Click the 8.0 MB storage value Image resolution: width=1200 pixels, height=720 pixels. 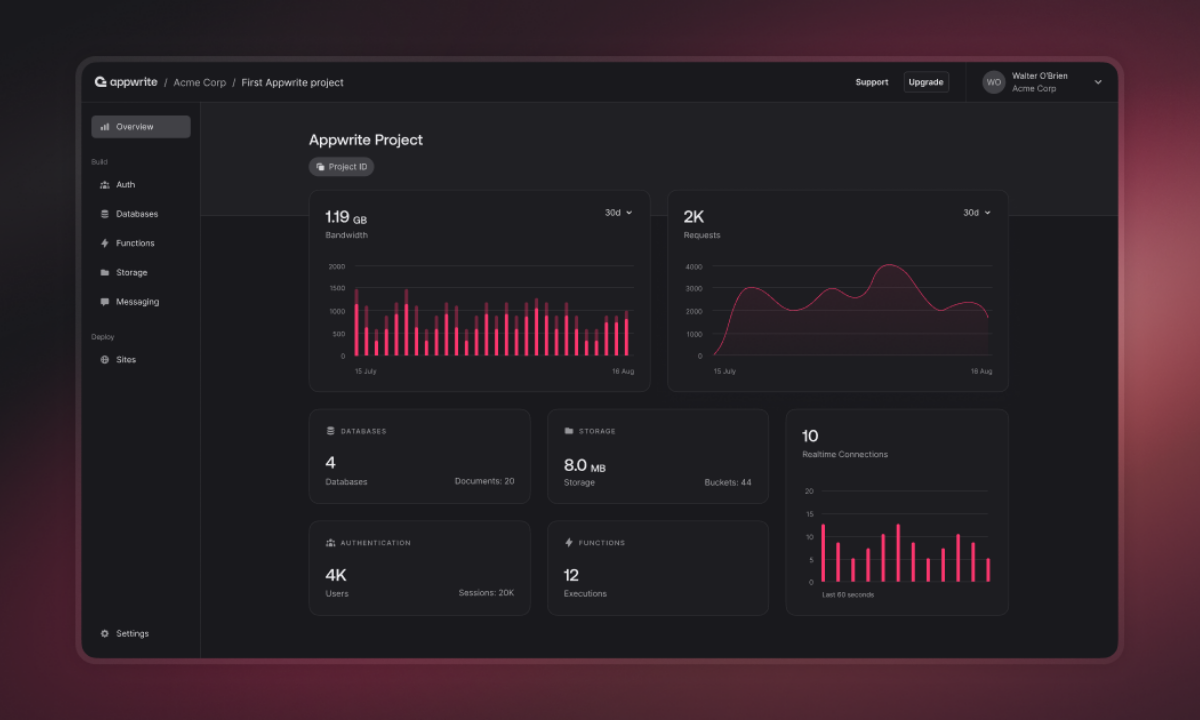point(585,465)
